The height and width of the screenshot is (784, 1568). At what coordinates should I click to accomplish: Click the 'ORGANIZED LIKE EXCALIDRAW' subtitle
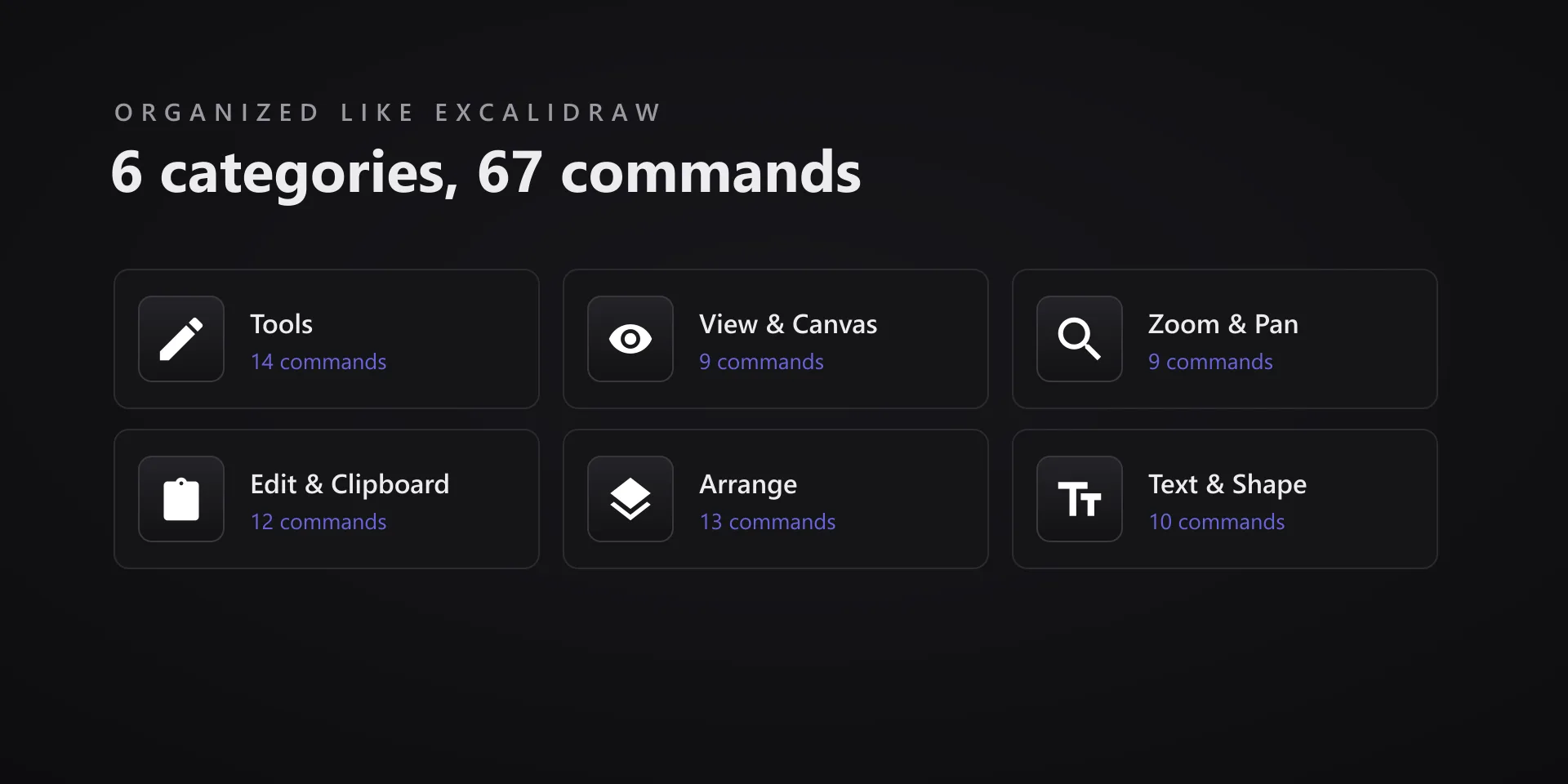click(x=388, y=113)
